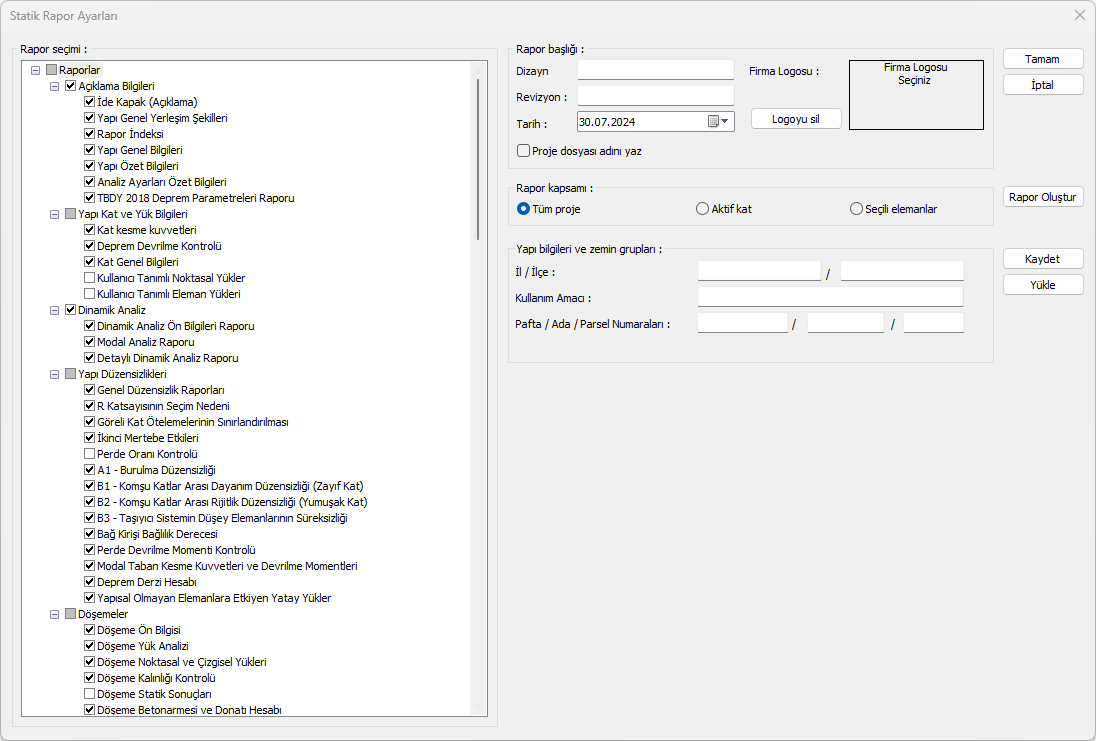This screenshot has width=1096, height=741.
Task: Check Perde Oranı Kontrolü checkbox
Action: pos(90,454)
